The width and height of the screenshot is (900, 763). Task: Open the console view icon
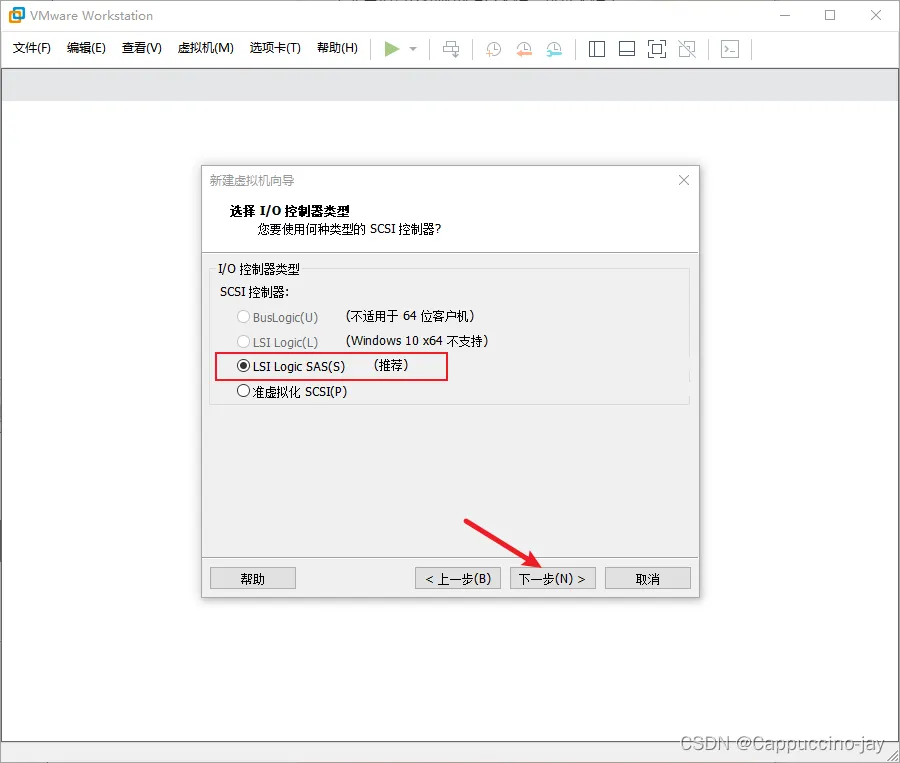coord(730,49)
